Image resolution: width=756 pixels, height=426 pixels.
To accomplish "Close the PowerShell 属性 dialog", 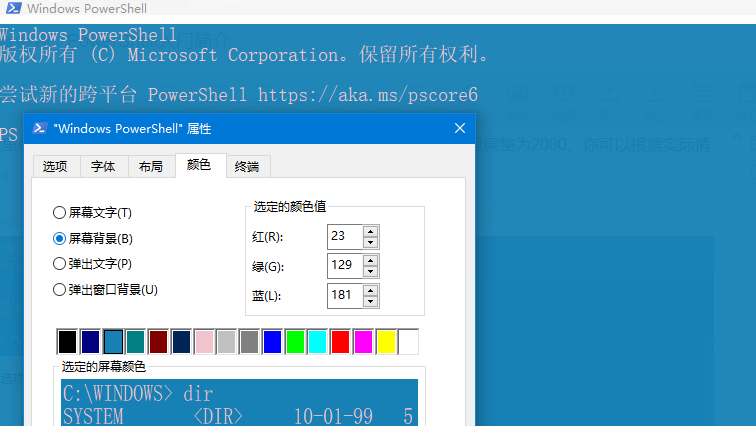I will (x=460, y=128).
